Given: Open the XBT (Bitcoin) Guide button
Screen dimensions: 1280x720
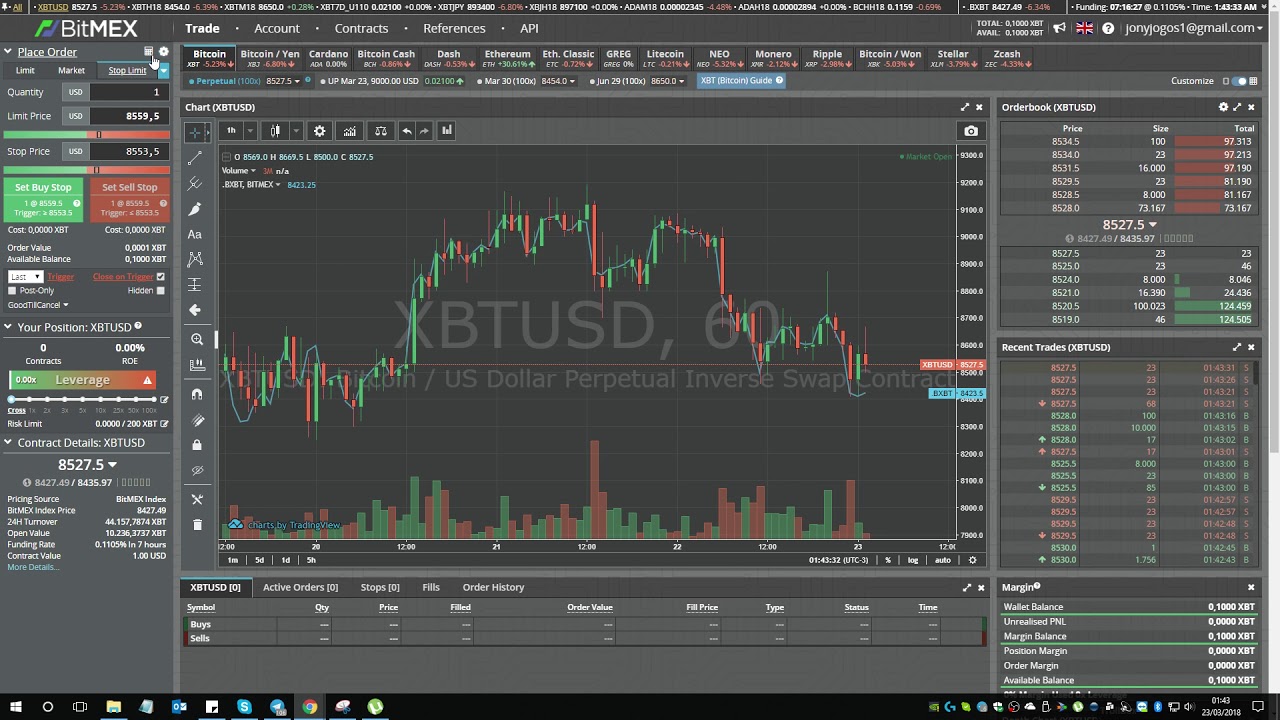Looking at the screenshot, I should (741, 81).
